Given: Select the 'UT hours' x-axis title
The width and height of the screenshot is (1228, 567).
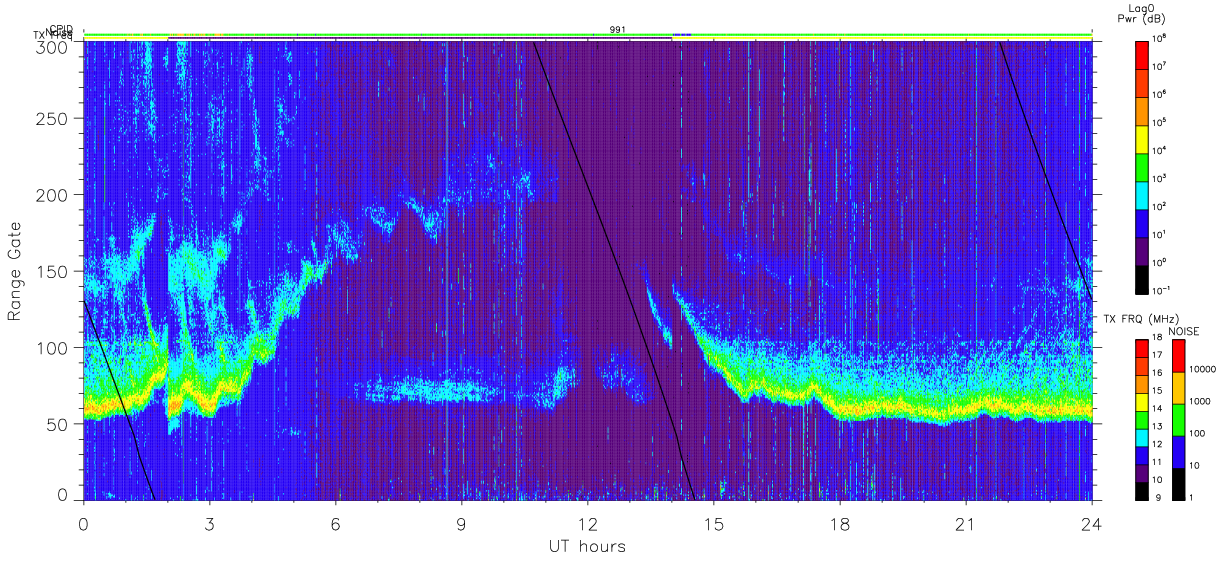Looking at the screenshot, I should 587,547.
